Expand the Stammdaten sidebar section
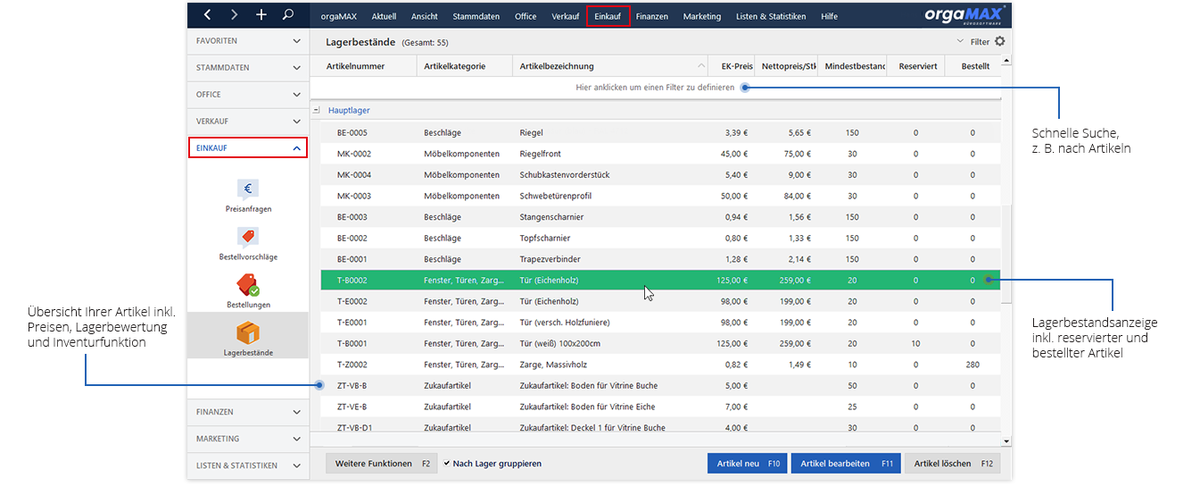This screenshot has width=1200, height=487. (248, 68)
